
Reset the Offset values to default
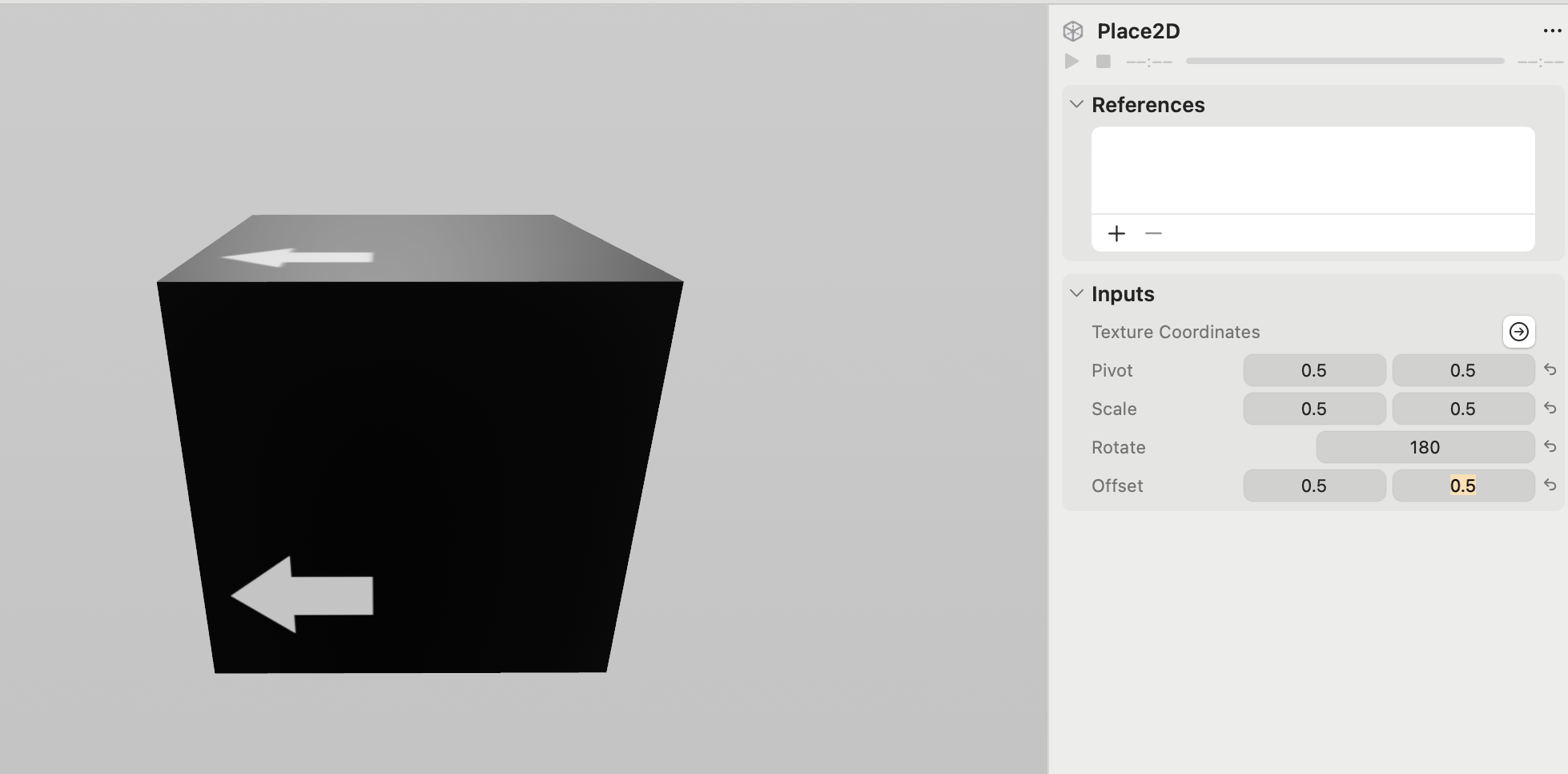click(1551, 485)
